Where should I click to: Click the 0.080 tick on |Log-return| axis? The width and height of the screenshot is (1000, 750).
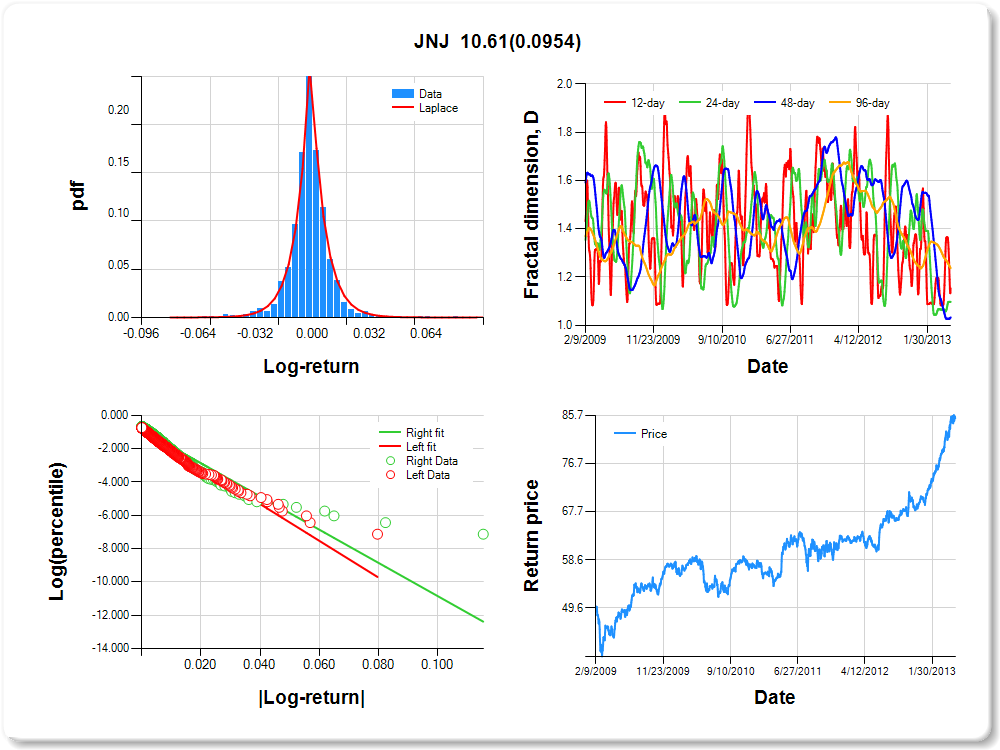[x=378, y=665]
